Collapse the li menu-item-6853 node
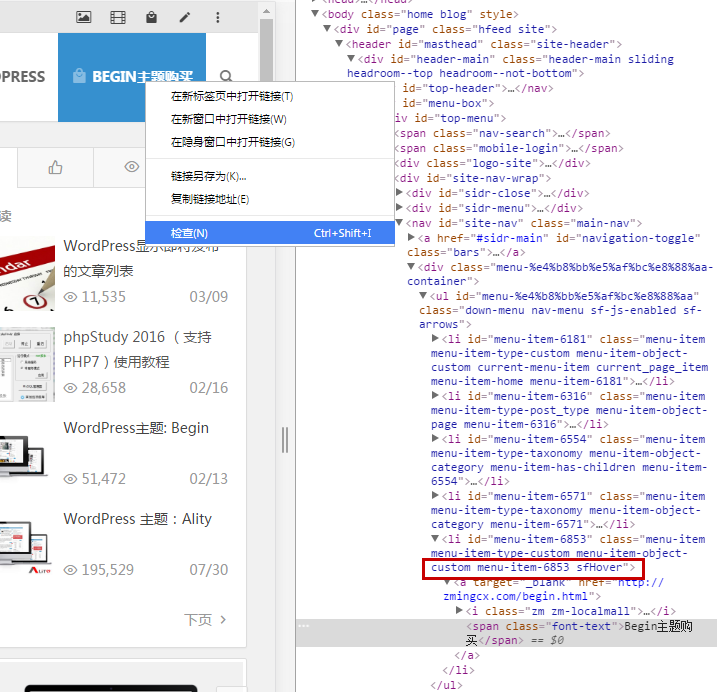This screenshot has width=717, height=692. point(435,538)
